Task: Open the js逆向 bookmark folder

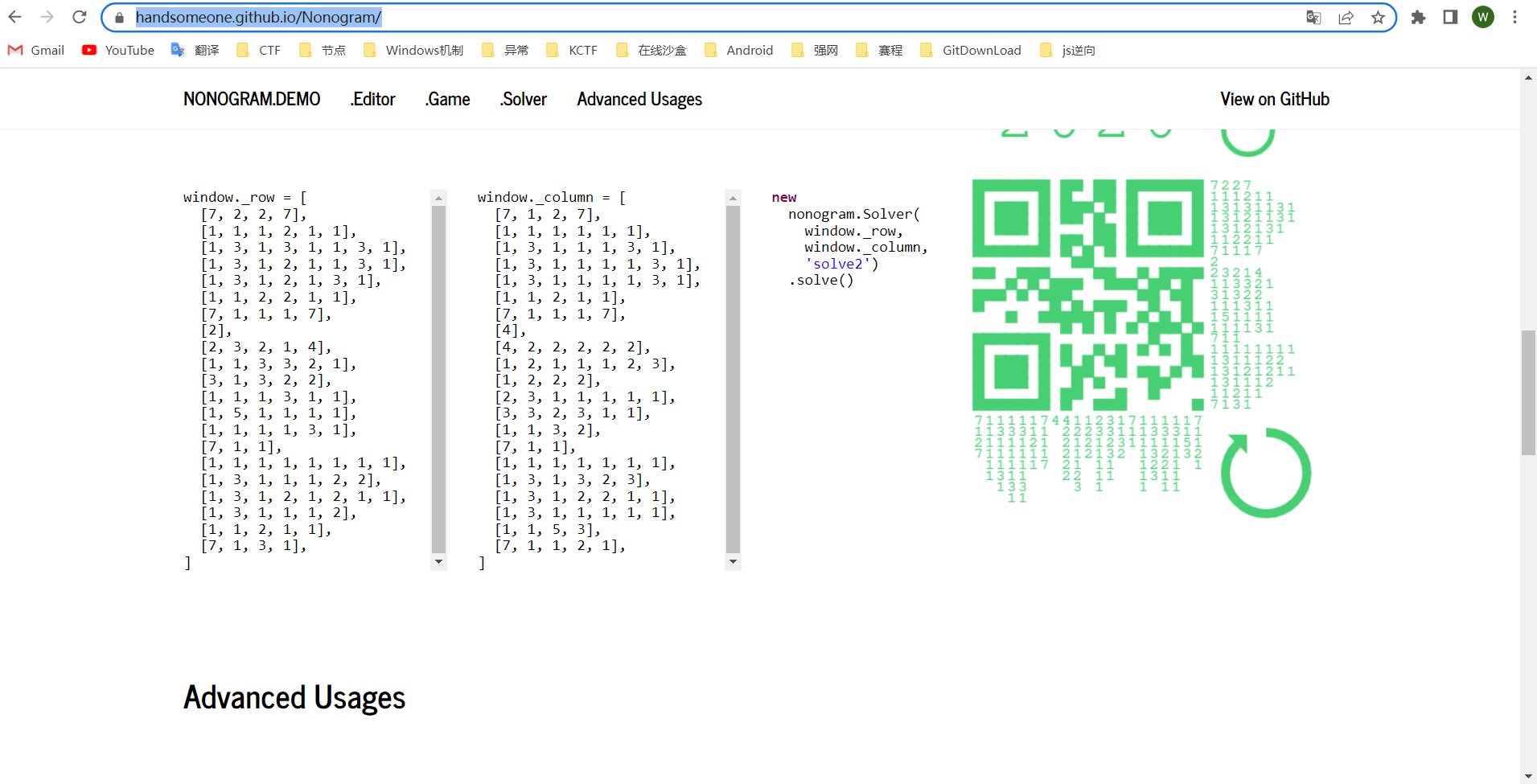Action: click(1067, 50)
